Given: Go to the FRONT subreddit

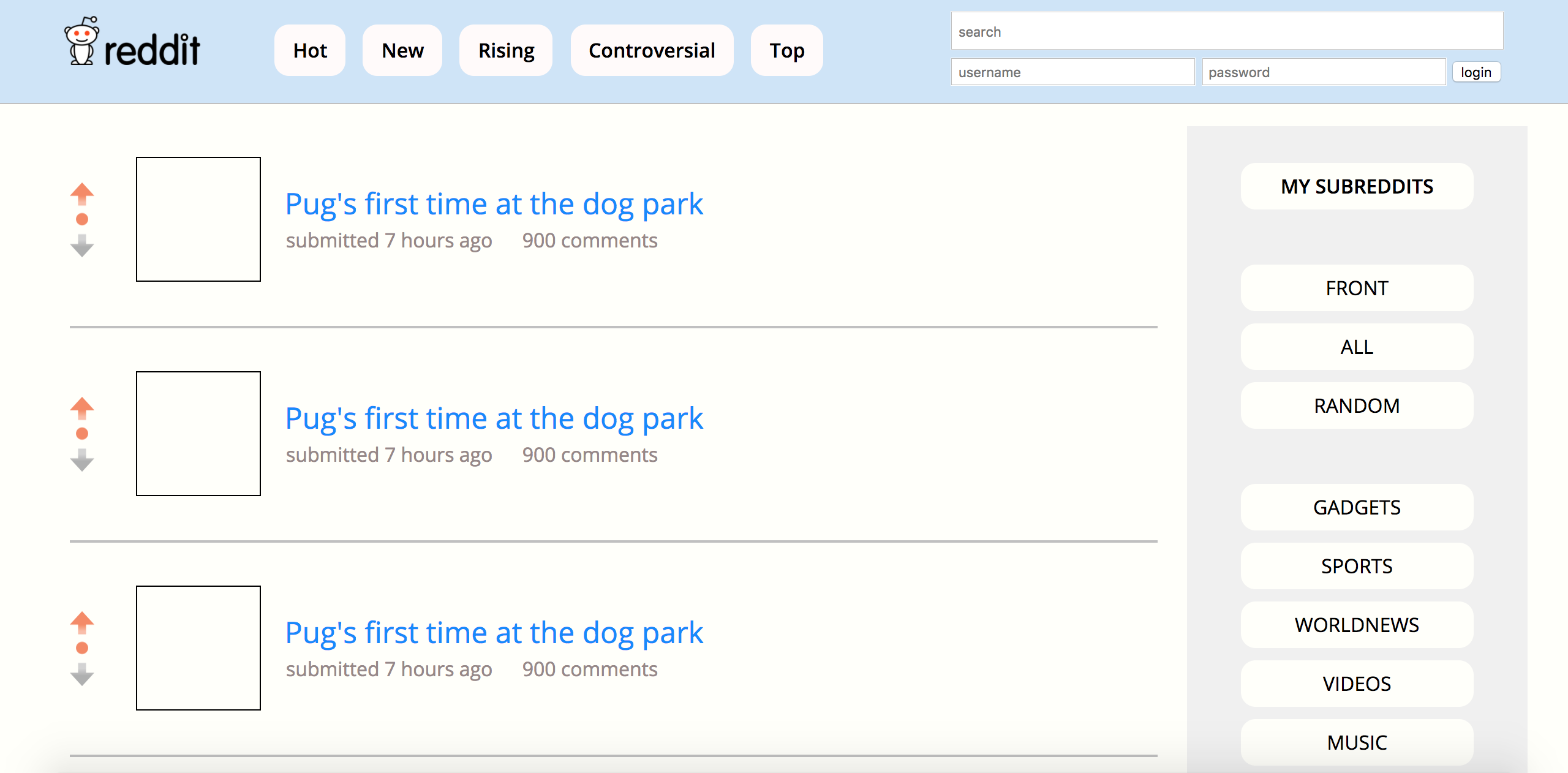Looking at the screenshot, I should pos(1357,288).
